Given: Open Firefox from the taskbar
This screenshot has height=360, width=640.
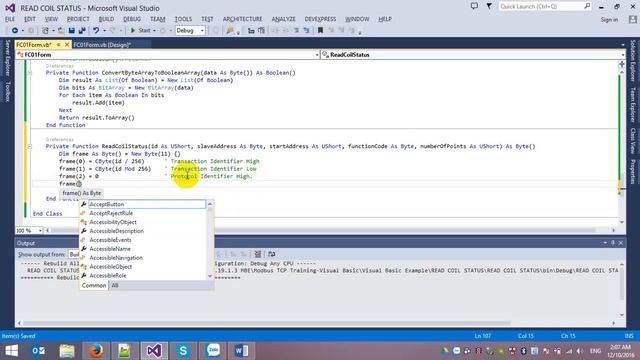Looking at the screenshot, I should [x=96, y=351].
